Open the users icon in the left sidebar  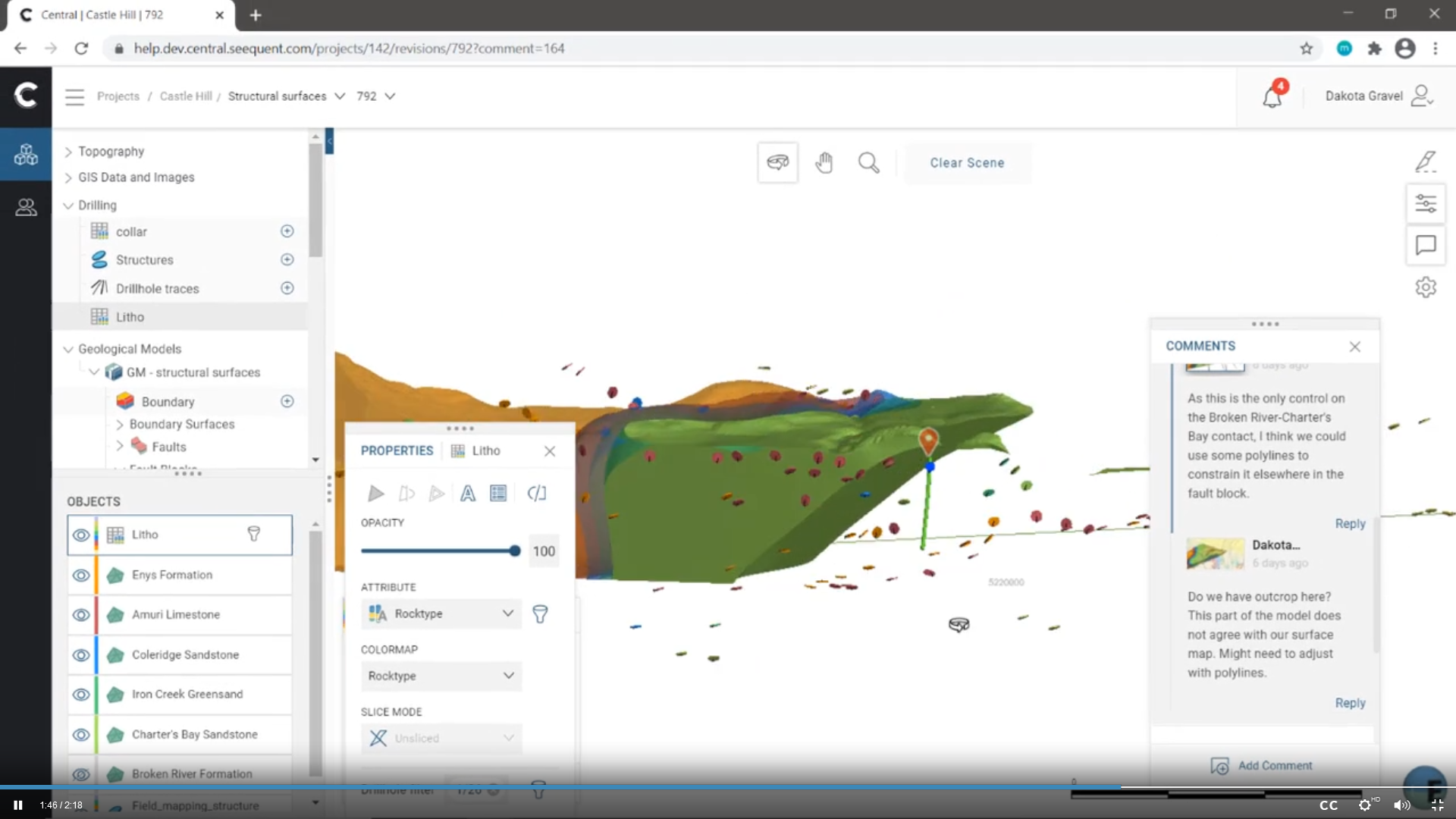(x=26, y=207)
